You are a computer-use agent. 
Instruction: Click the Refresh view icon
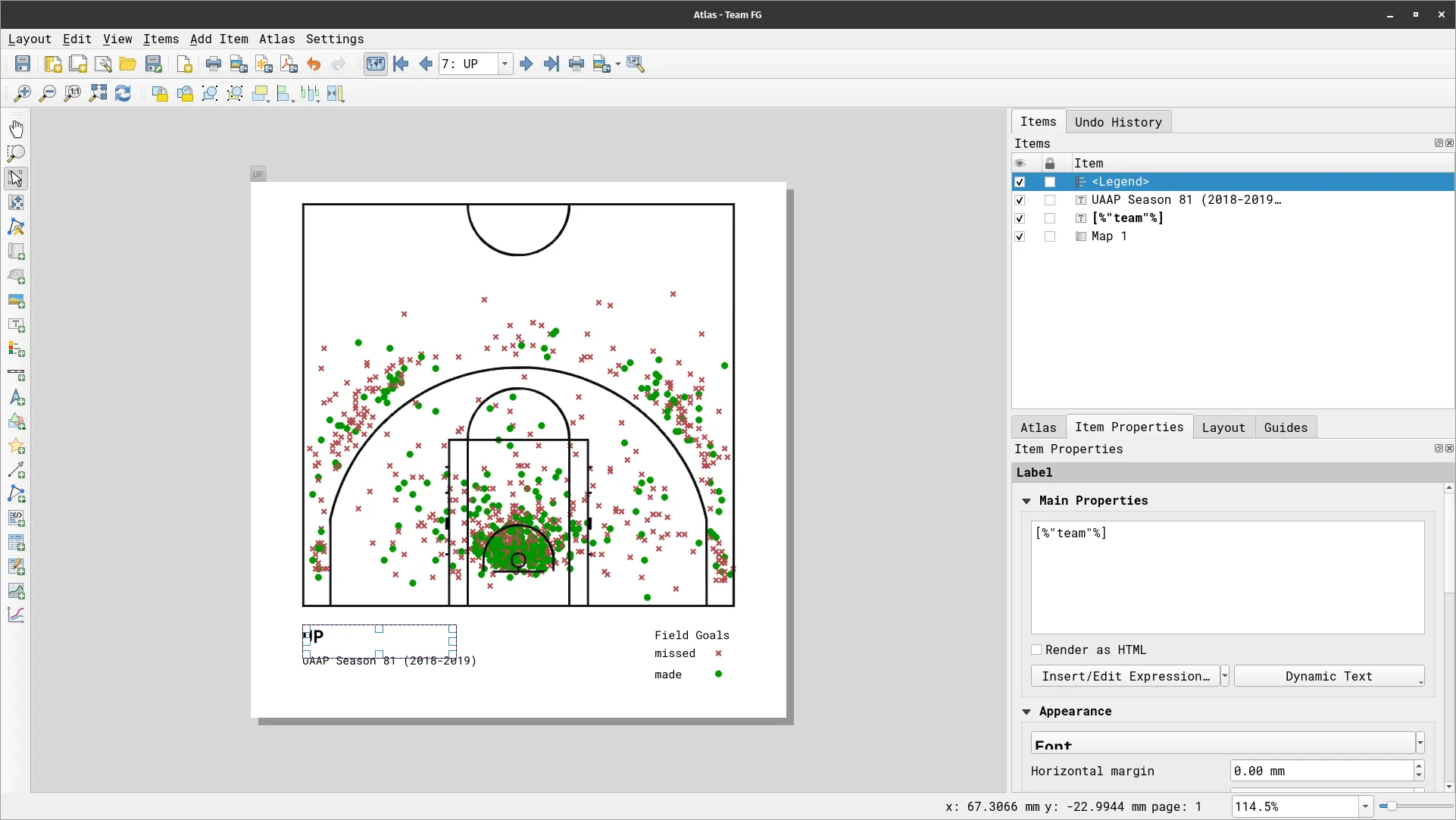[123, 93]
